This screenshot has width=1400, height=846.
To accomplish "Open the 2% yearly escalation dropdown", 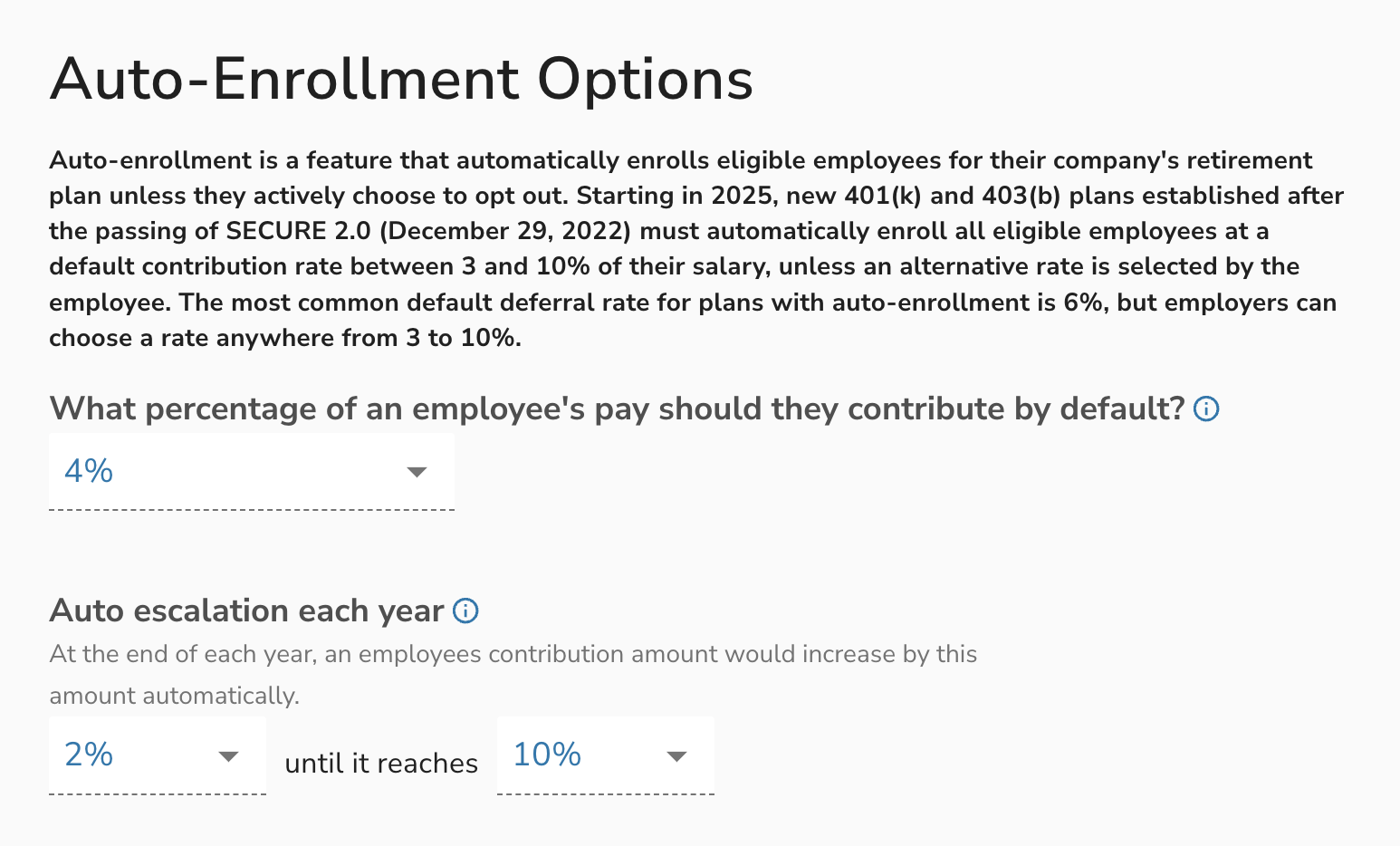I will pos(157,755).
